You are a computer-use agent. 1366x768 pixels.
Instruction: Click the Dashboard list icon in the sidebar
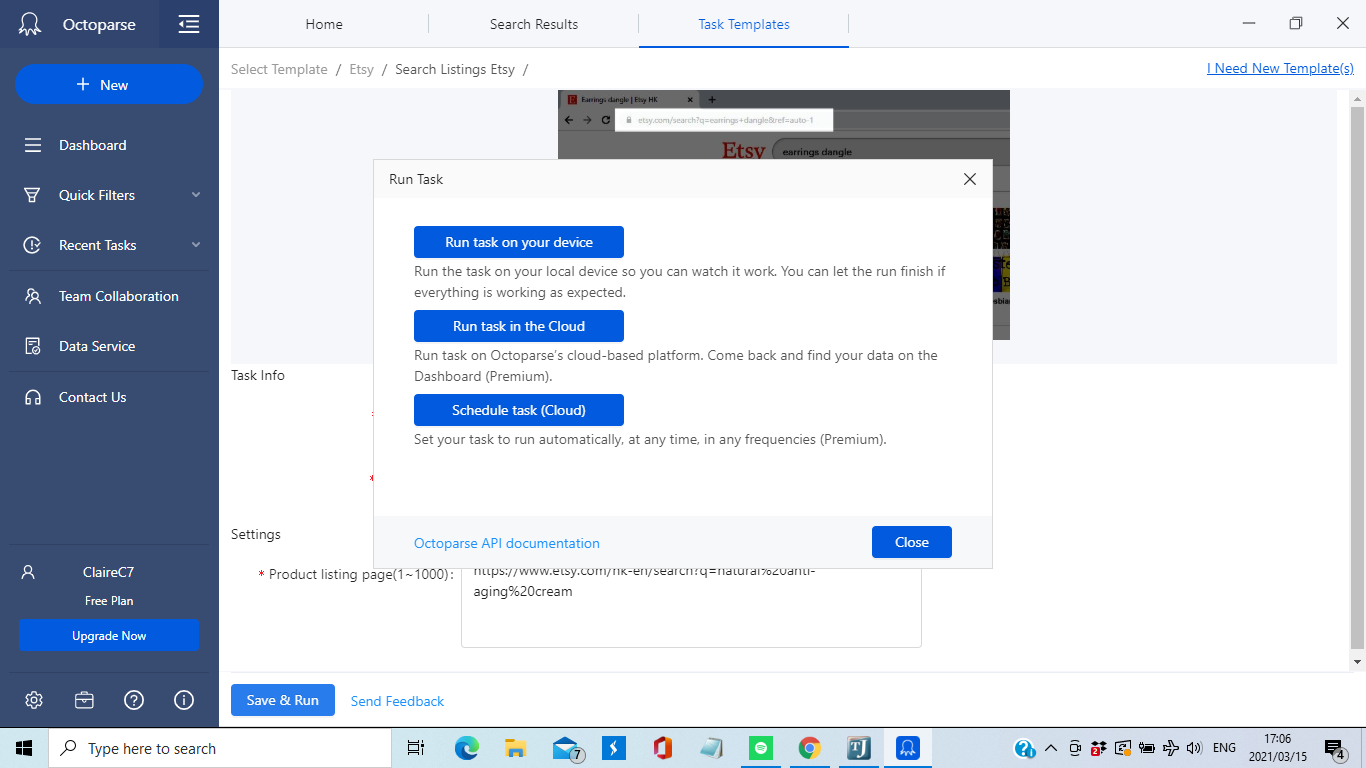tap(33, 145)
